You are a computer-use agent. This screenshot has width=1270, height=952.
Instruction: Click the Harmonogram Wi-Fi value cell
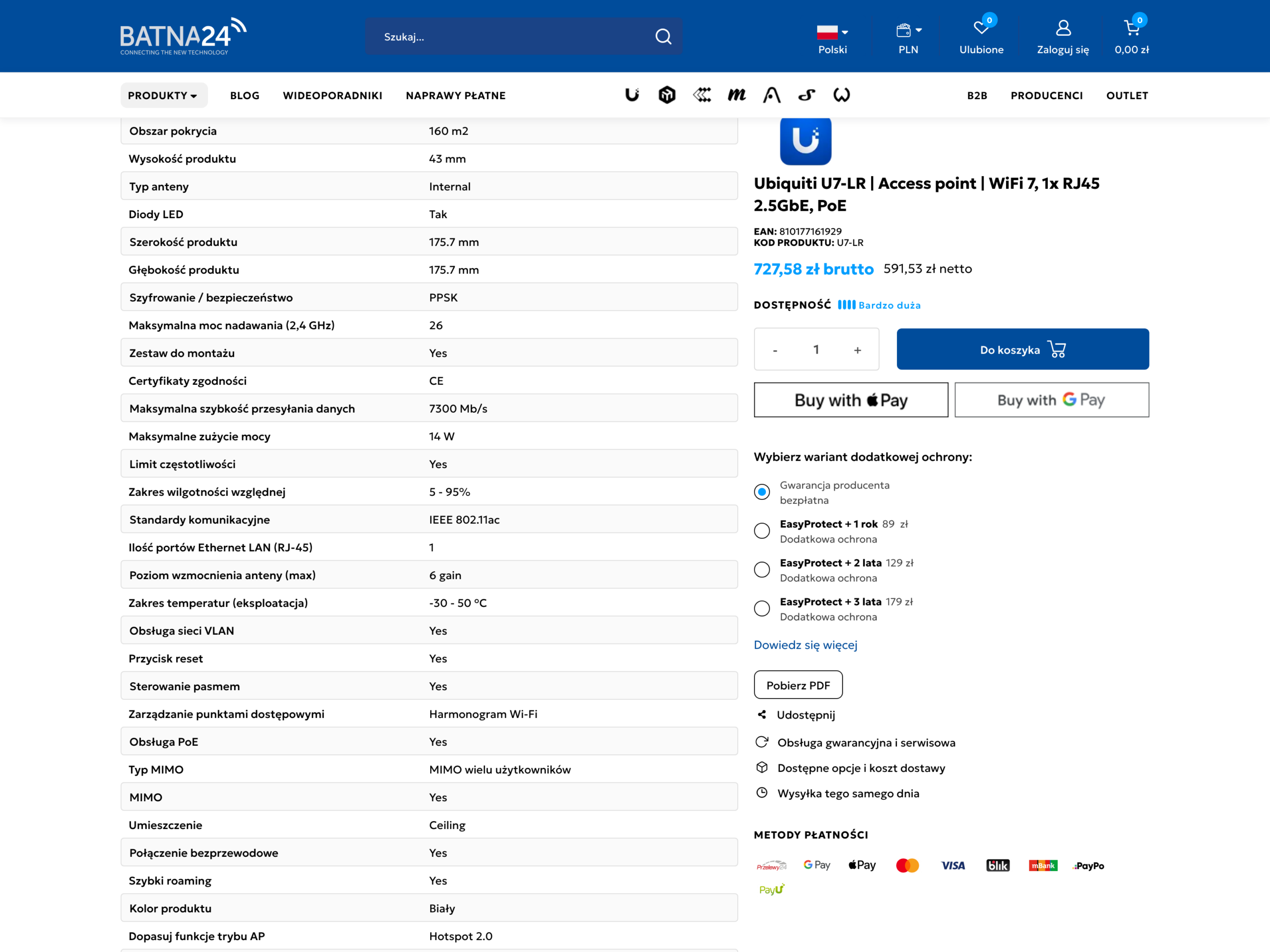tap(483, 714)
